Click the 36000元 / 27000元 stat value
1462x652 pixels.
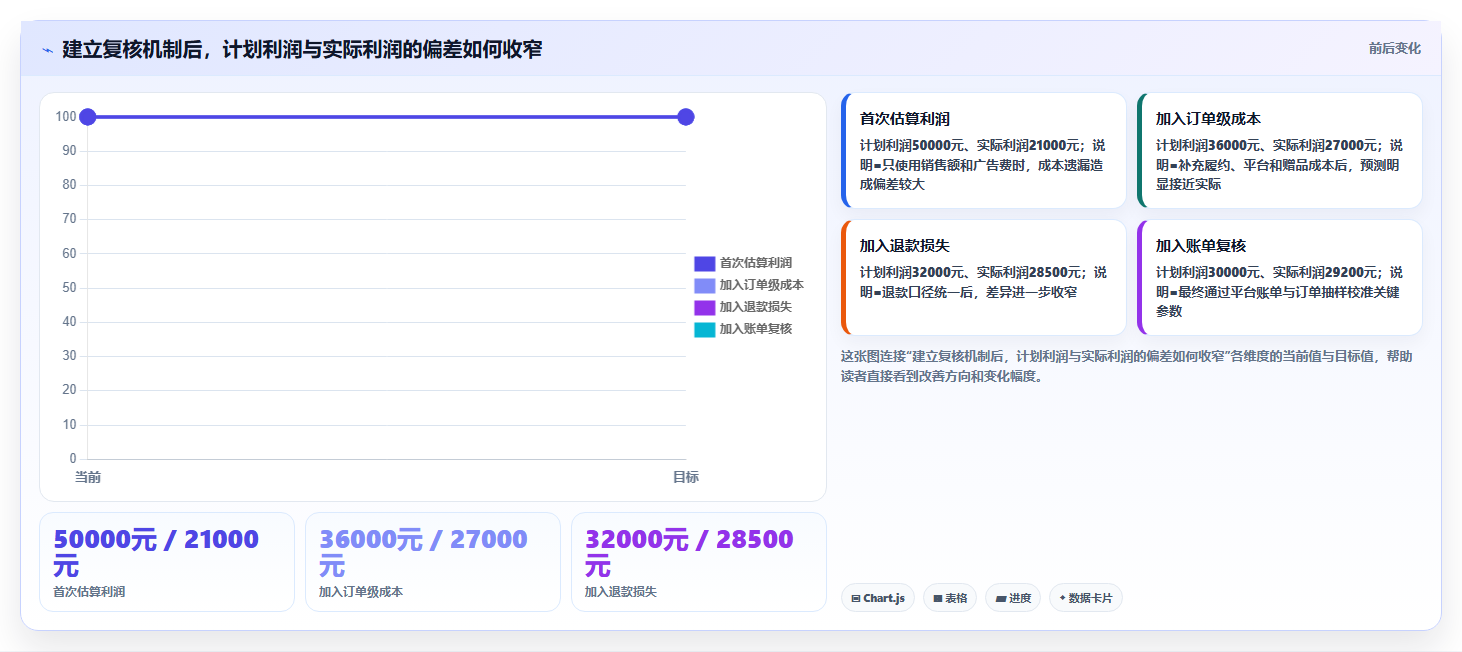coord(423,553)
